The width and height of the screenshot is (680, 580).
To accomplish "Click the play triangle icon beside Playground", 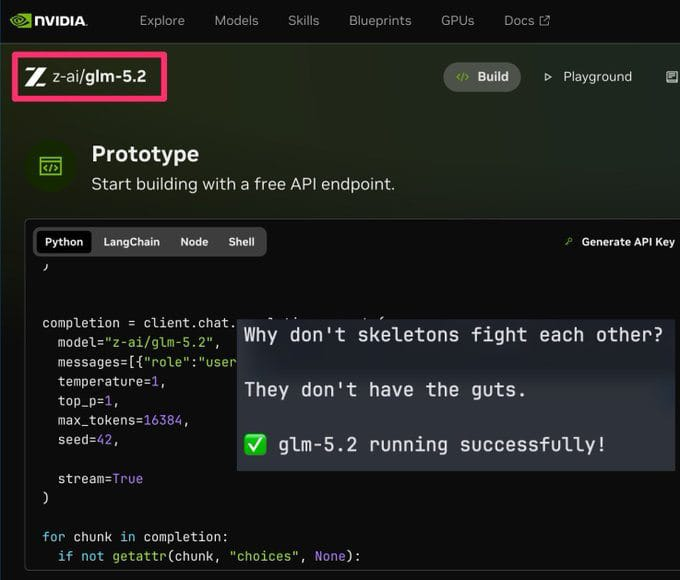I will [x=548, y=77].
